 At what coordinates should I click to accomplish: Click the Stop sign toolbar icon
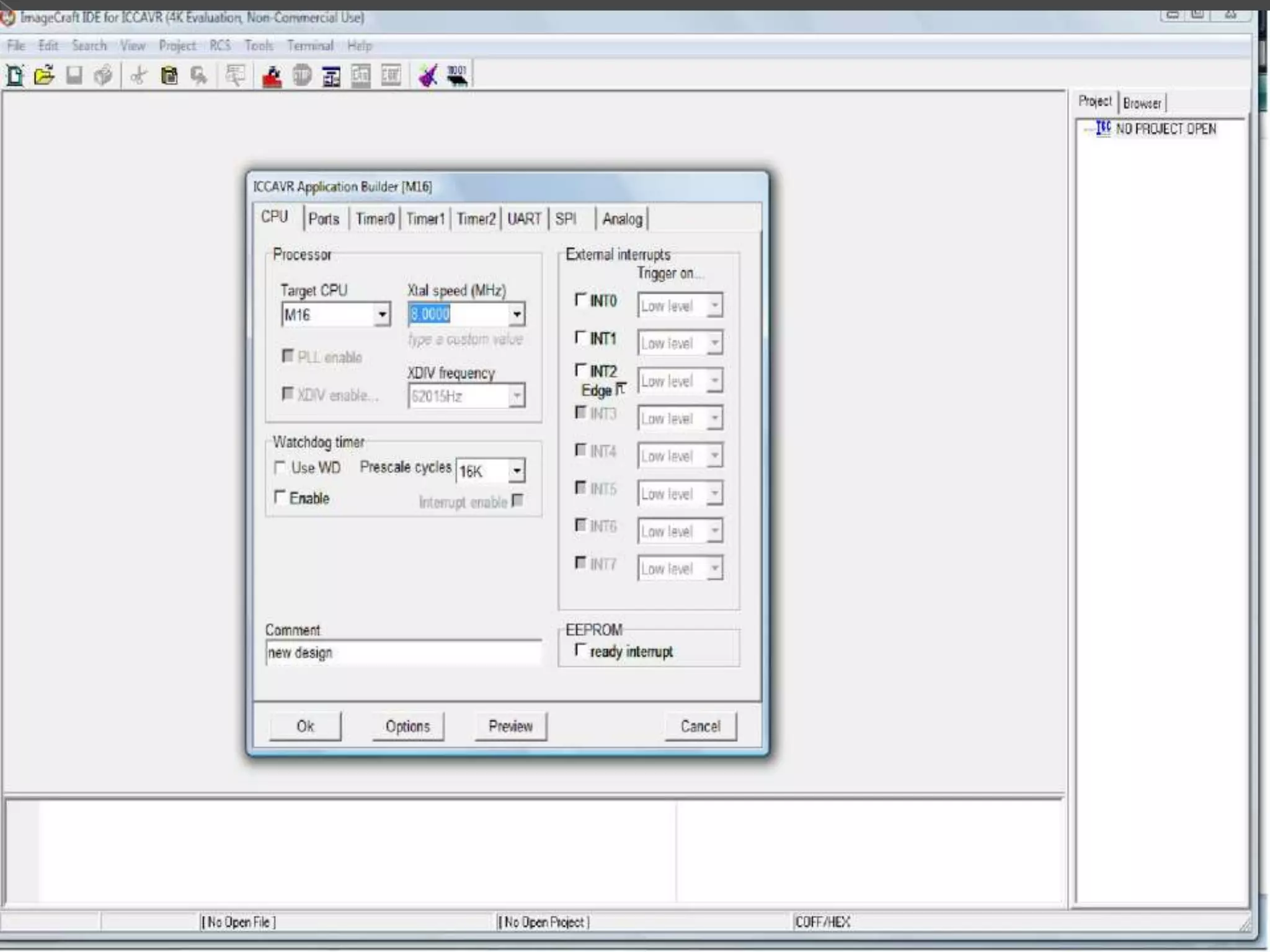tap(302, 76)
